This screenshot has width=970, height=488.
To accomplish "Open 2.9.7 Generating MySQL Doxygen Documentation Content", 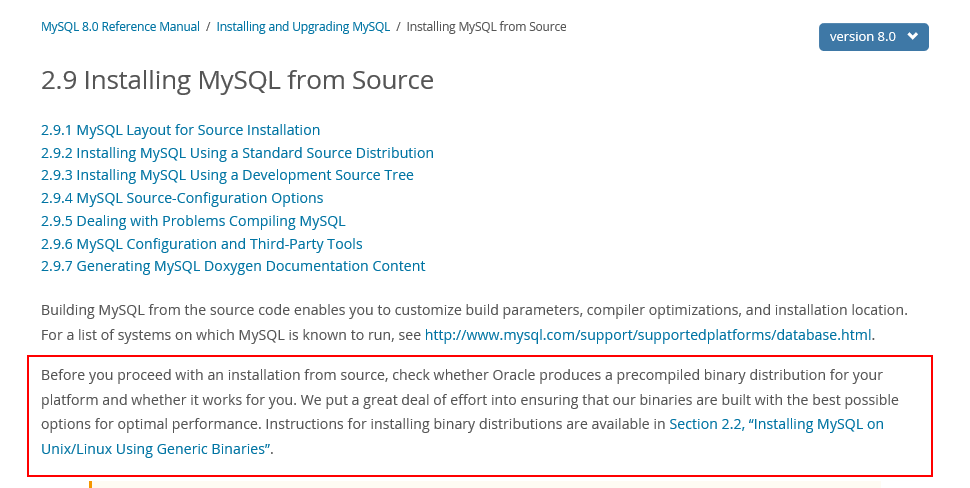I will click(233, 266).
